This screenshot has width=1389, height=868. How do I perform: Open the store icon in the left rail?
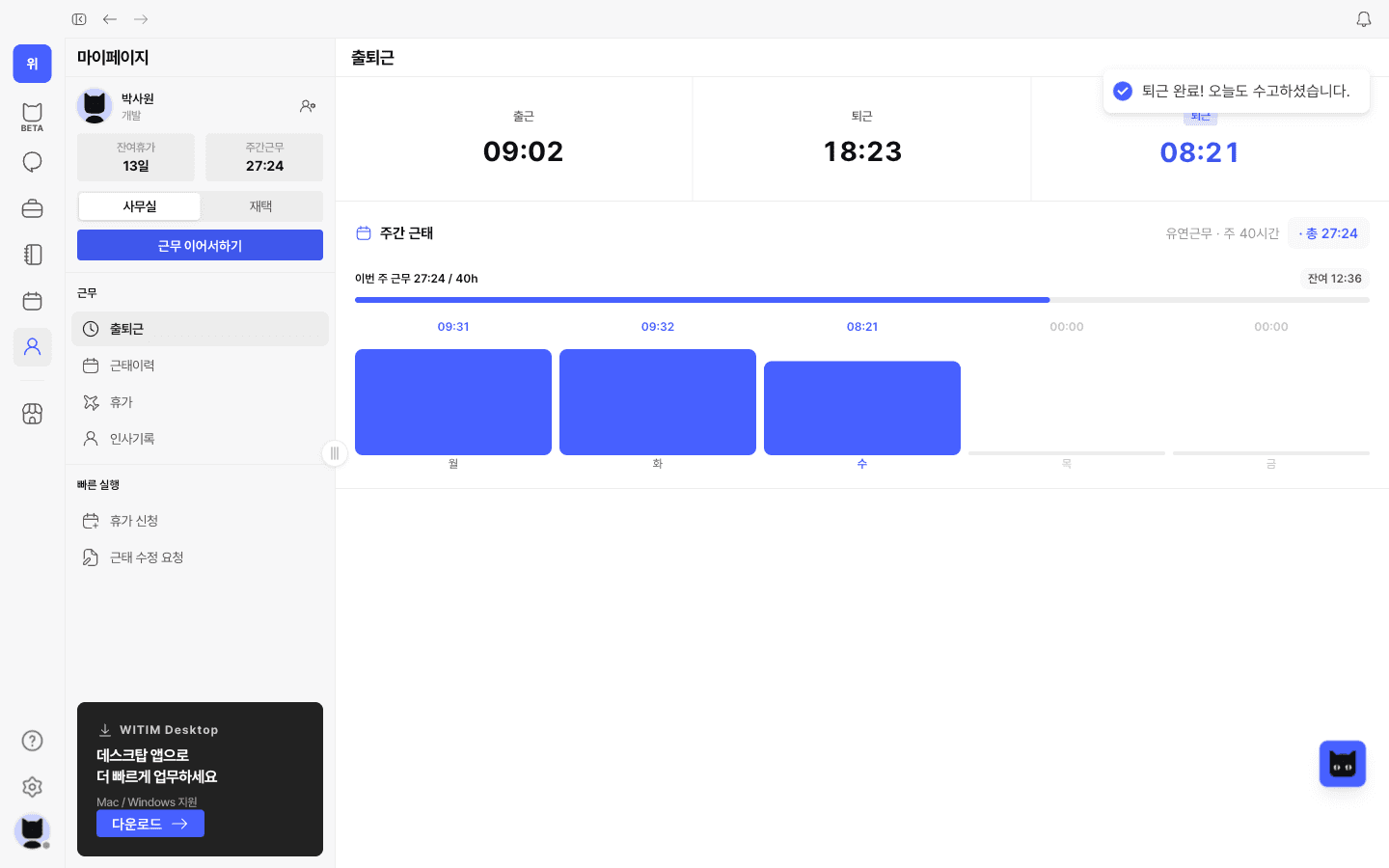click(32, 414)
